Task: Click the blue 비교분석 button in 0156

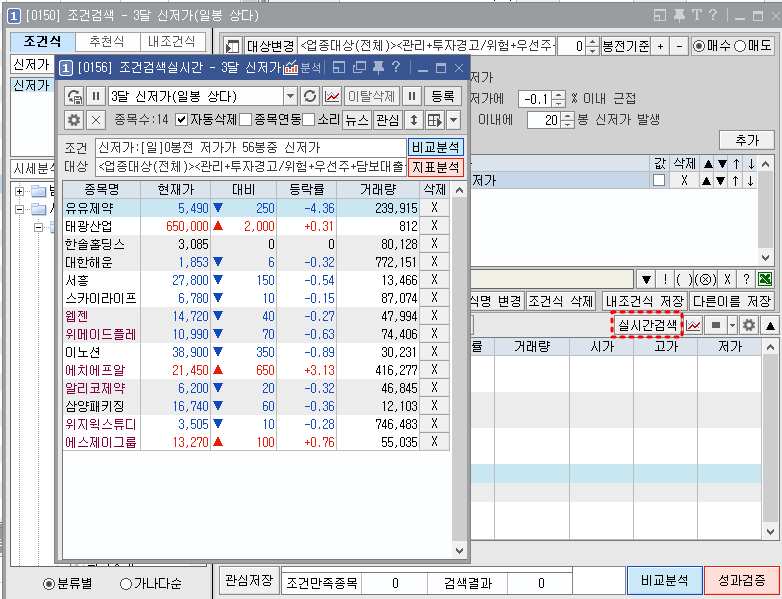Action: [x=436, y=148]
